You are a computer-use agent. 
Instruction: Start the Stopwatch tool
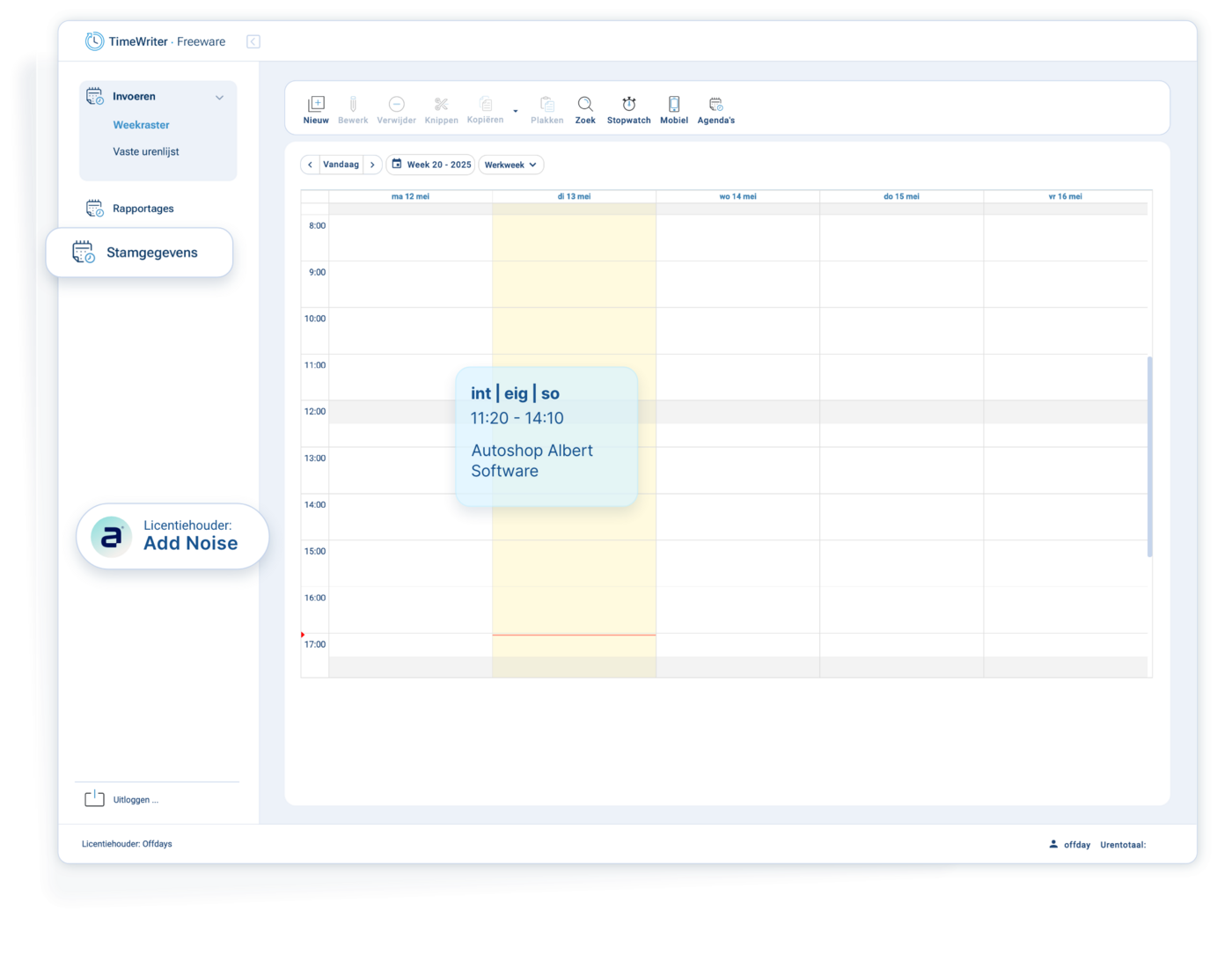[x=628, y=105]
